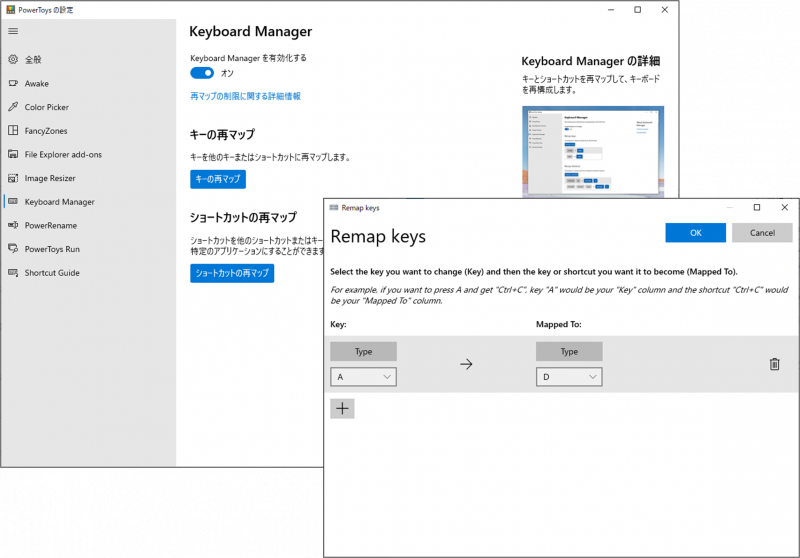Click the Image Resizer icon
Image resolution: width=800 pixels, height=558 pixels.
click(13, 178)
